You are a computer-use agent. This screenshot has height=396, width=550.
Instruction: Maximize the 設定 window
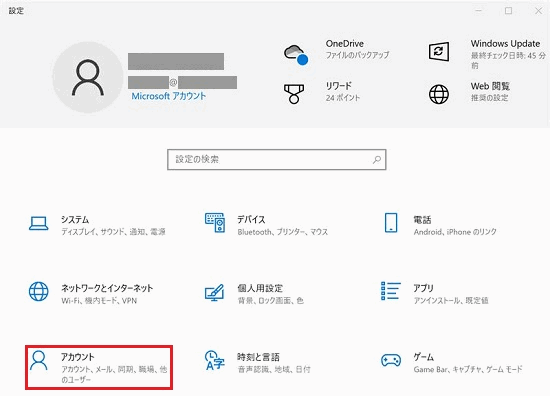point(508,11)
